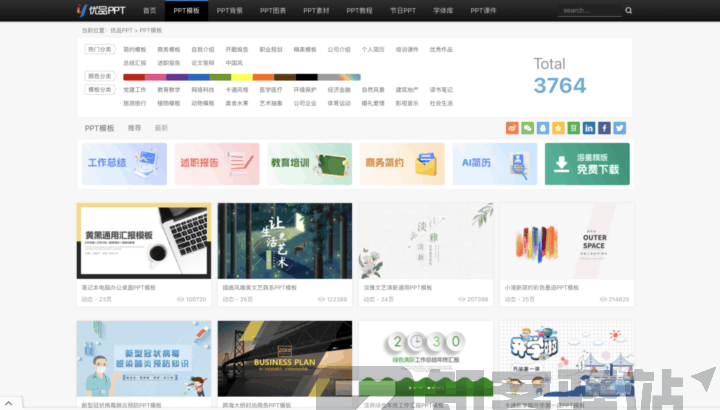Viewport: 720px width, 410px height.
Task: Share via the QQ penguin icon
Action: (543, 128)
